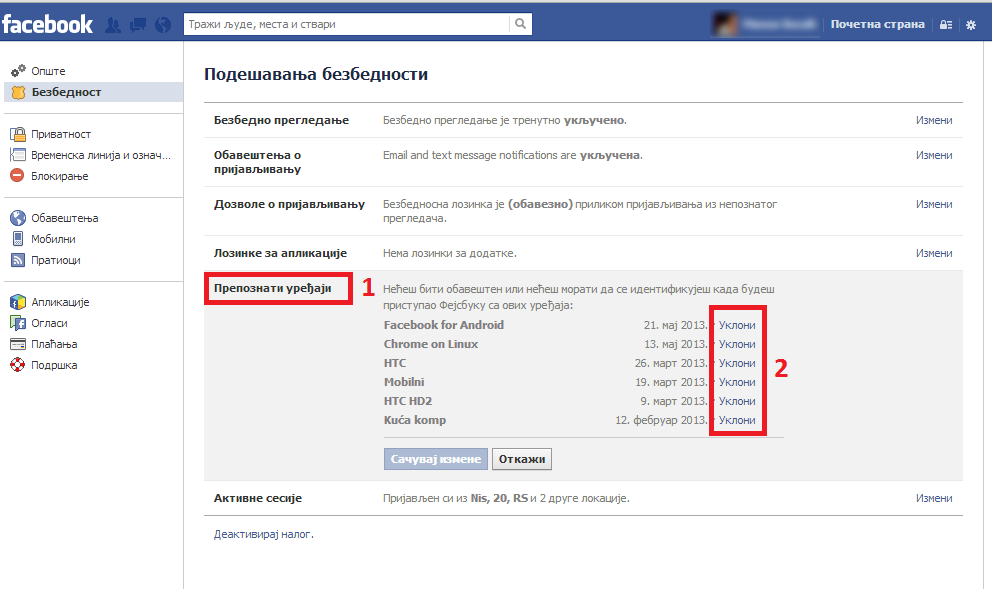Click the Приватност lock icon
This screenshot has width=992, height=589.
[18, 133]
